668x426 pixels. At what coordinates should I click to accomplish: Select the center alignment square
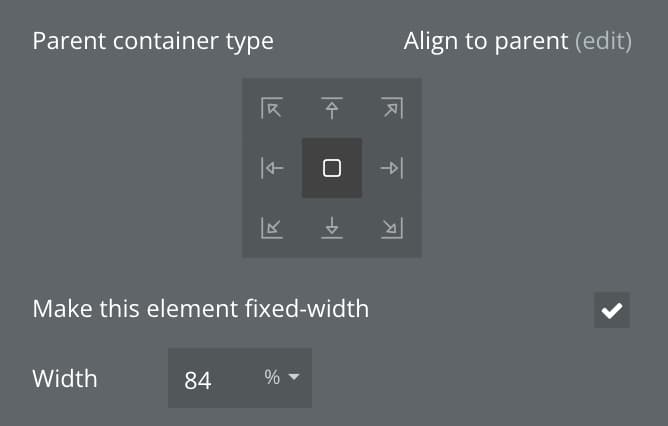pos(332,168)
